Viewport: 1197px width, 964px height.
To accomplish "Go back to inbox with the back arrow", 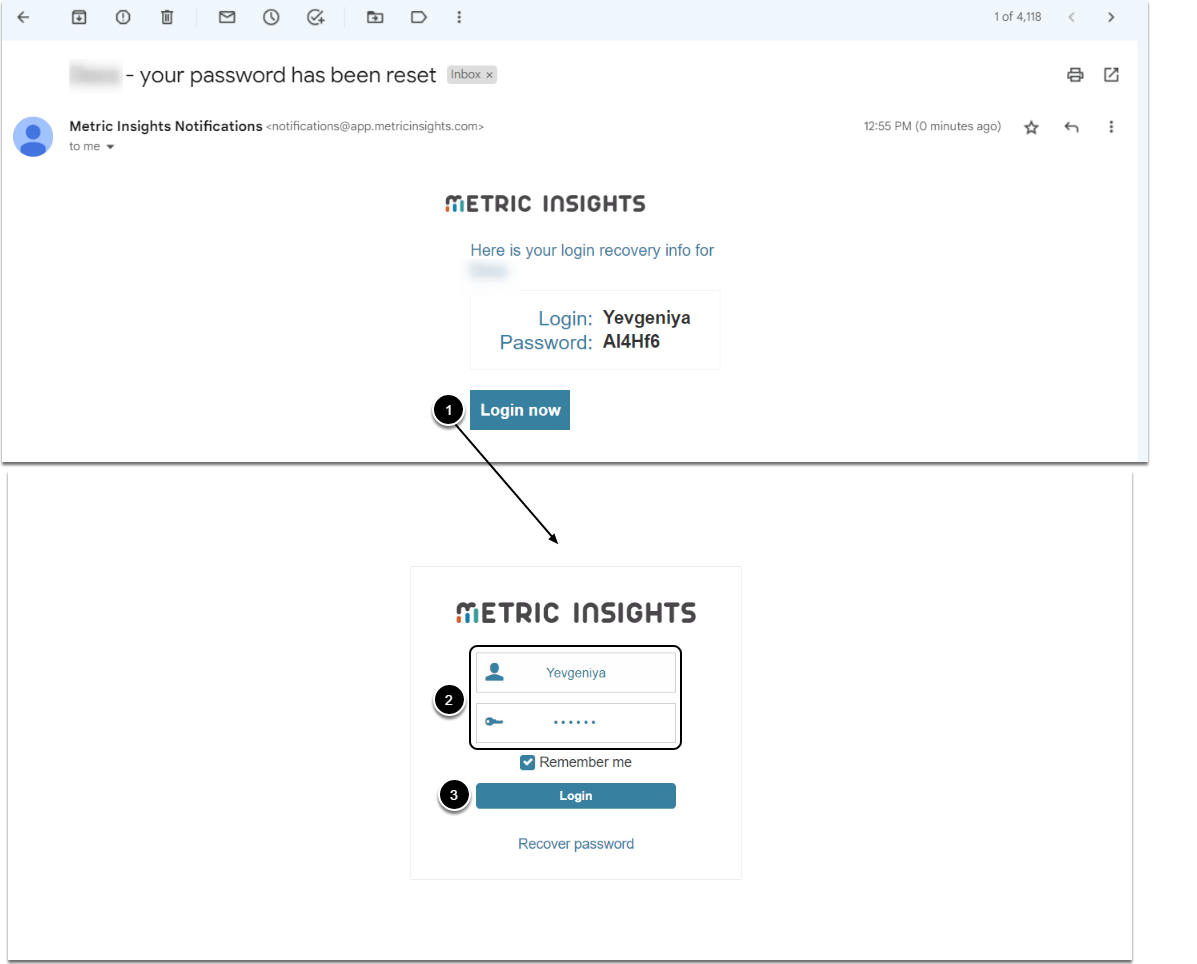I will pos(23,17).
